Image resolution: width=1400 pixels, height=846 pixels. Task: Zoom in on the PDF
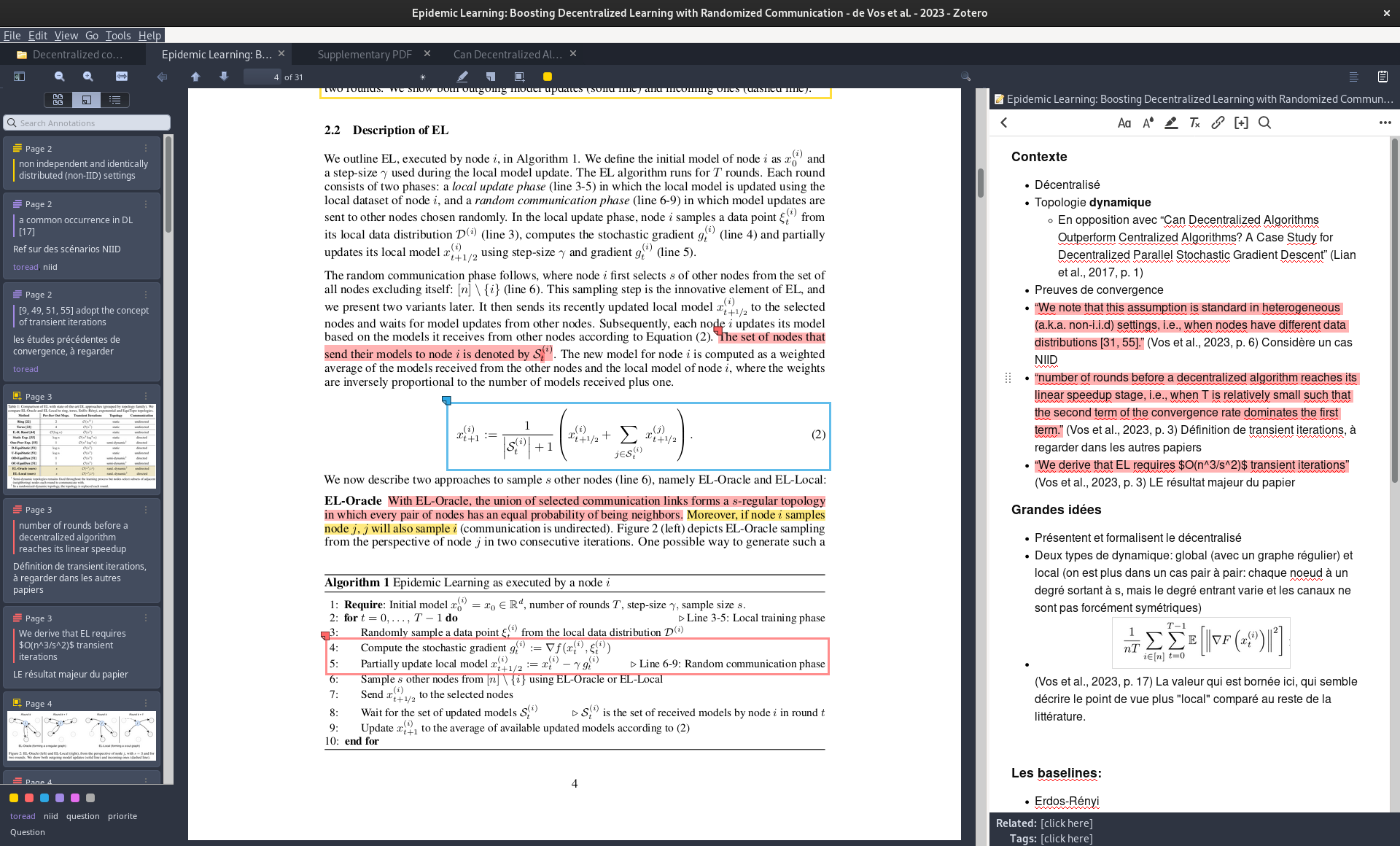point(88,77)
